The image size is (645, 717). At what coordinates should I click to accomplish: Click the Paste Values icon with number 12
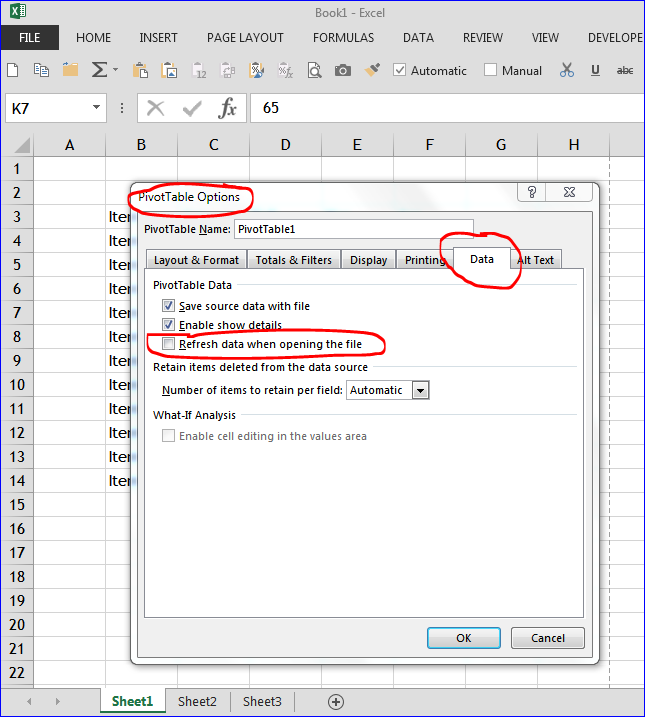(199, 70)
